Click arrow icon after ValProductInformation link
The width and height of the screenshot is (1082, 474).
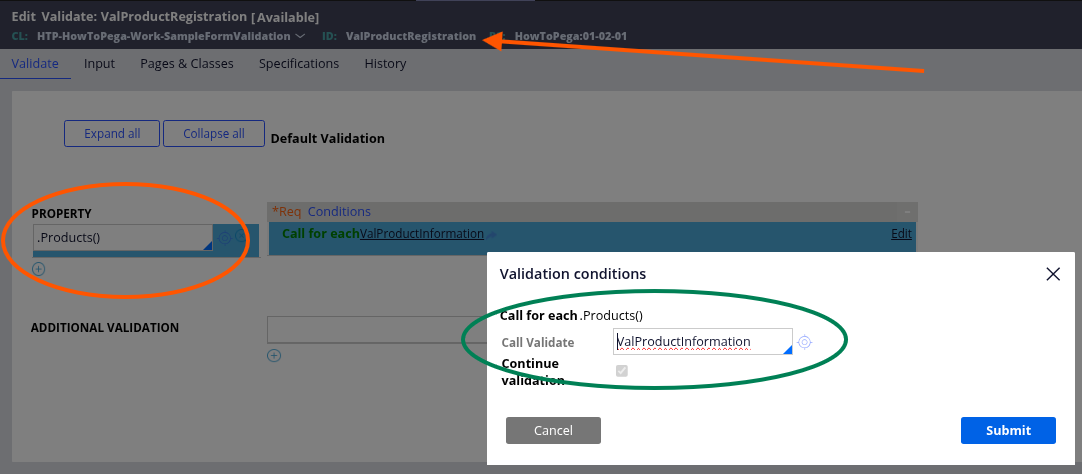491,234
